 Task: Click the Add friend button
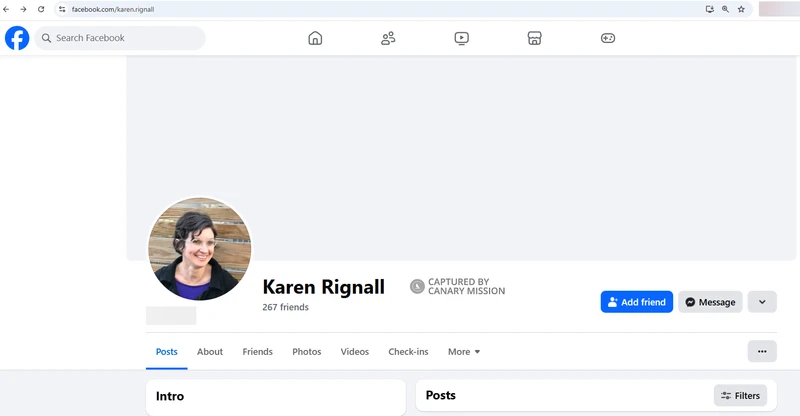point(637,302)
